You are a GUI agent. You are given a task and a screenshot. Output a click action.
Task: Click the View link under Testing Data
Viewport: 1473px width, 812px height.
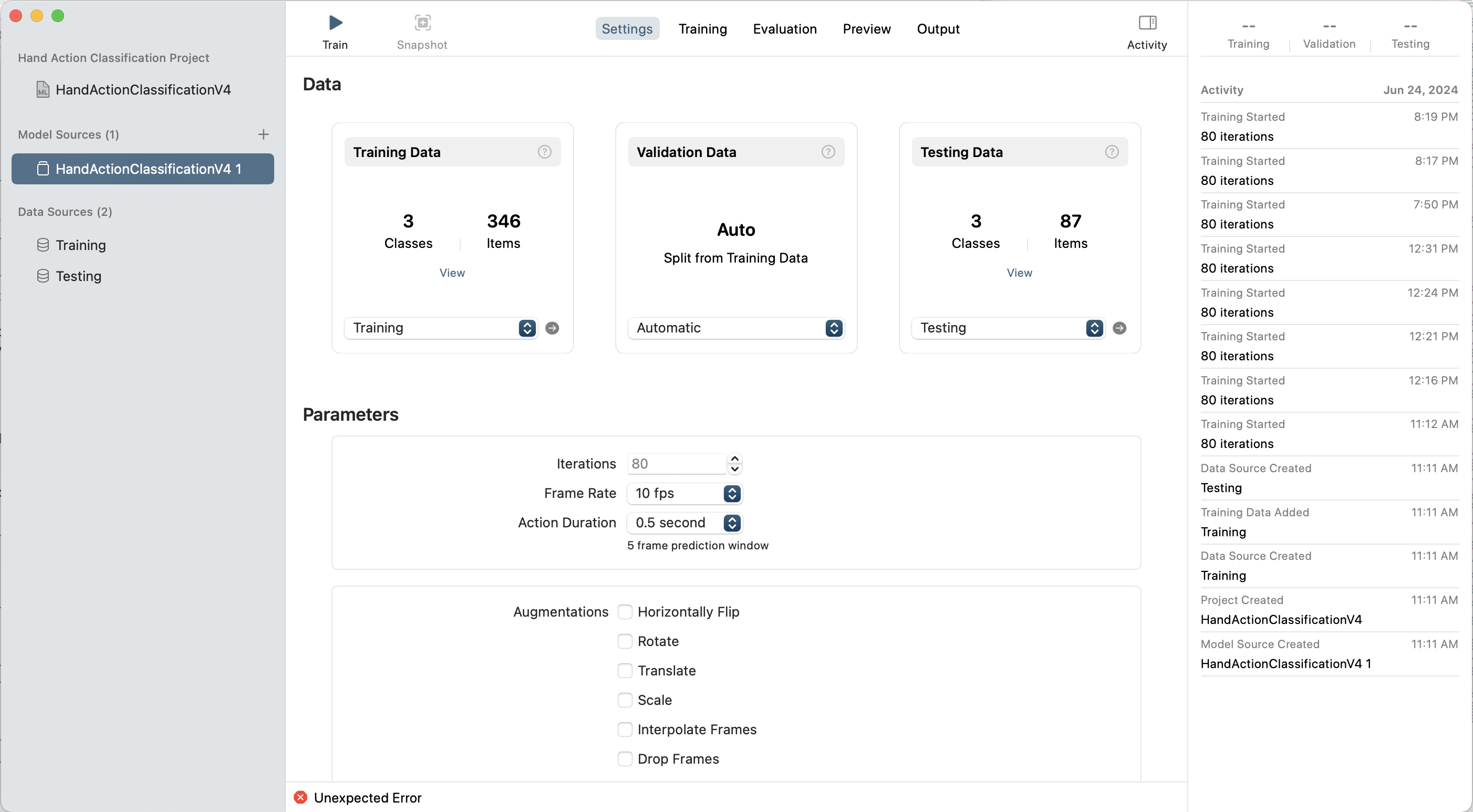(1019, 273)
